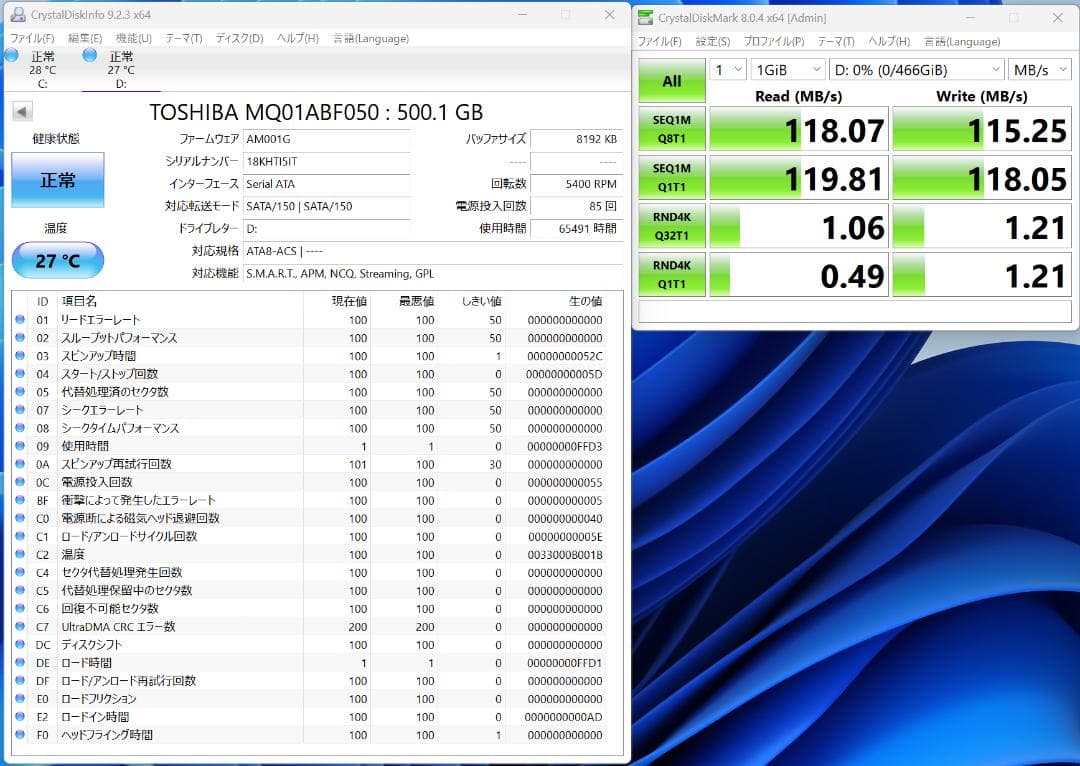Click the health status 正常 button
This screenshot has width=1080, height=766.
58,180
